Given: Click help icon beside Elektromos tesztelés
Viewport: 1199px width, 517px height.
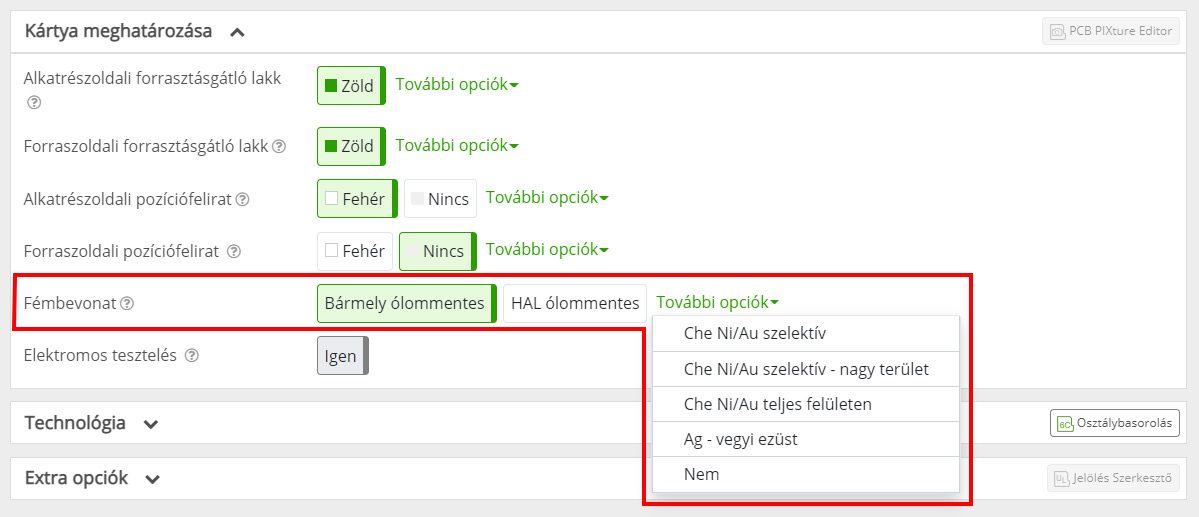Looking at the screenshot, I should pos(192,355).
